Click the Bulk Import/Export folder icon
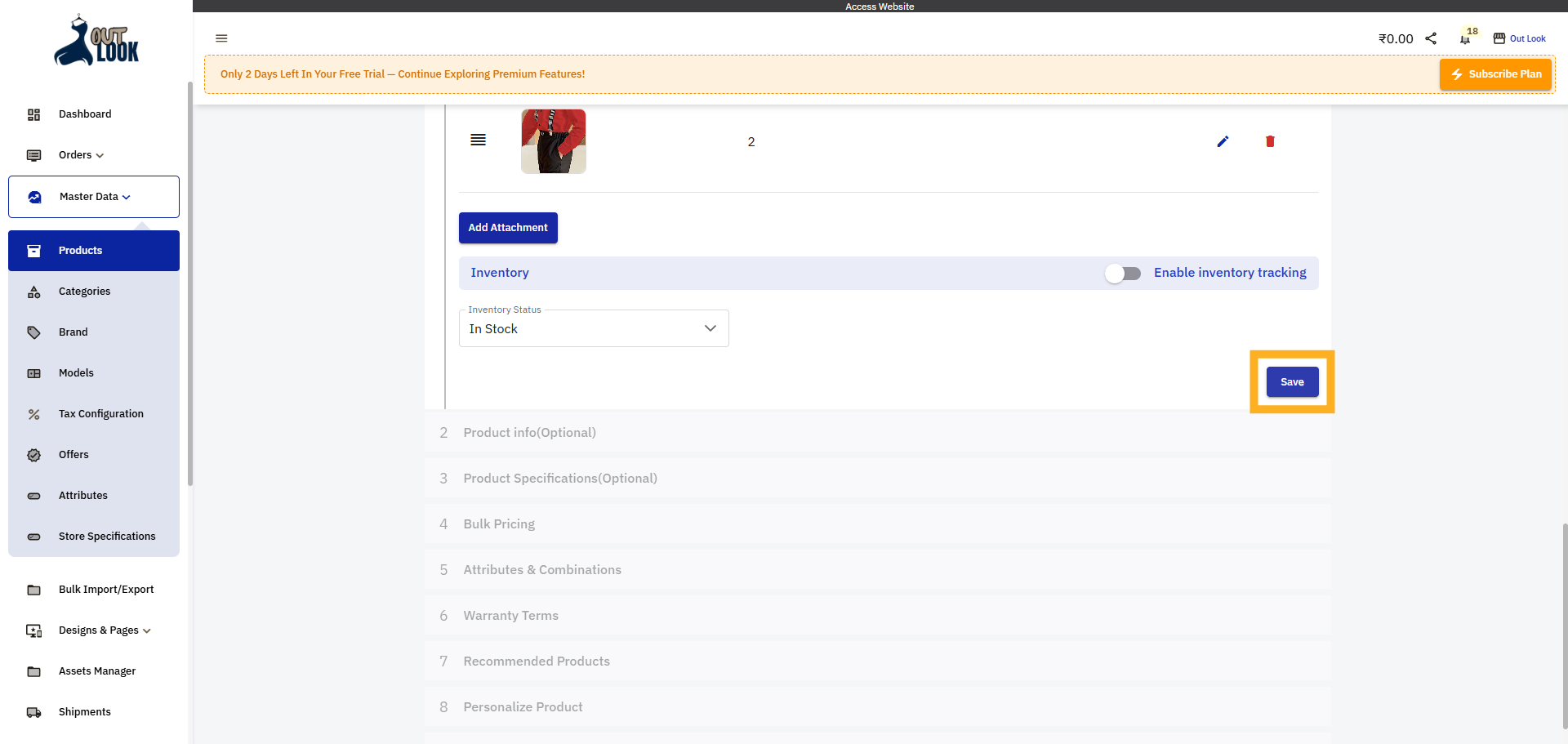The image size is (1568, 744). (33, 590)
